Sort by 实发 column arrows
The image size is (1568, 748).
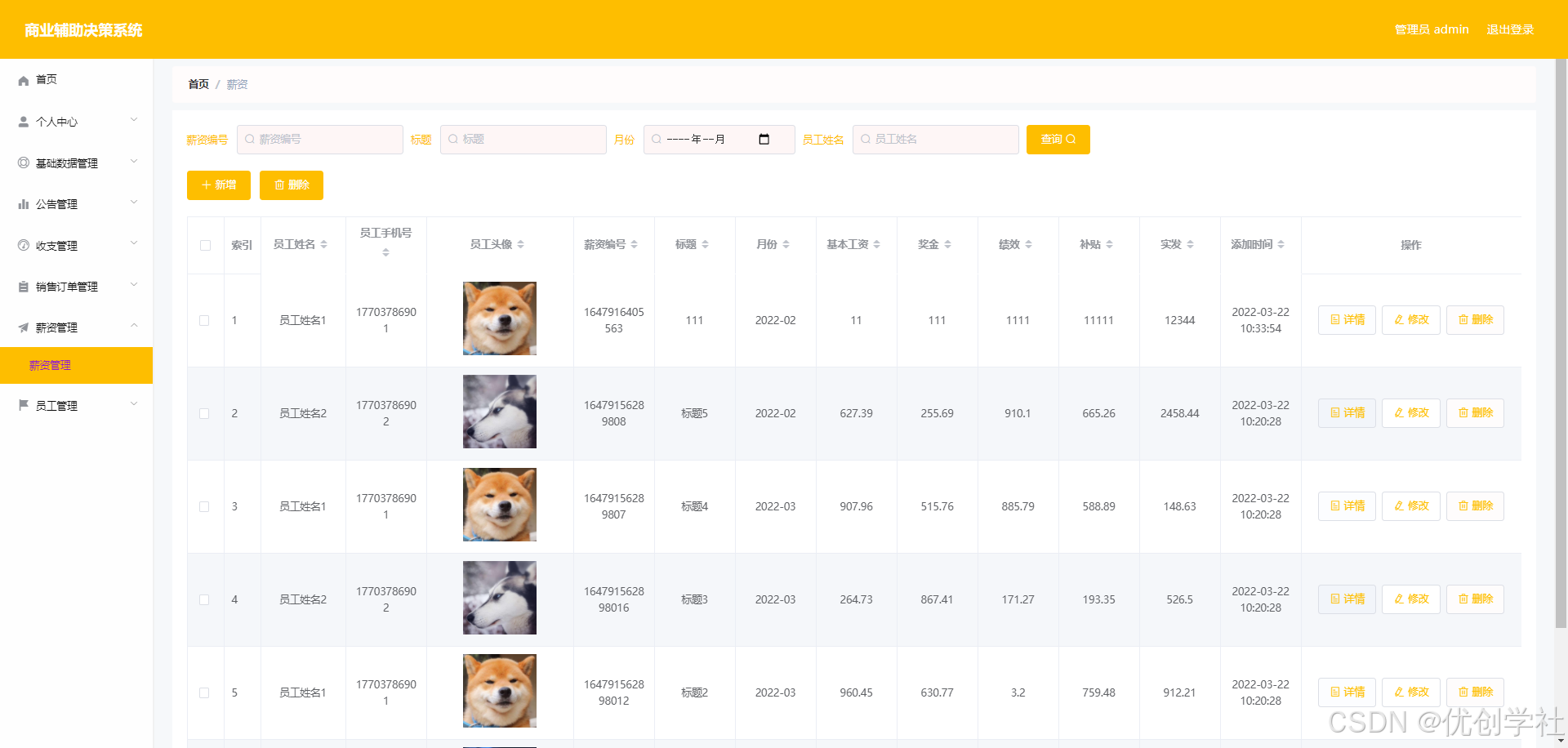1190,244
